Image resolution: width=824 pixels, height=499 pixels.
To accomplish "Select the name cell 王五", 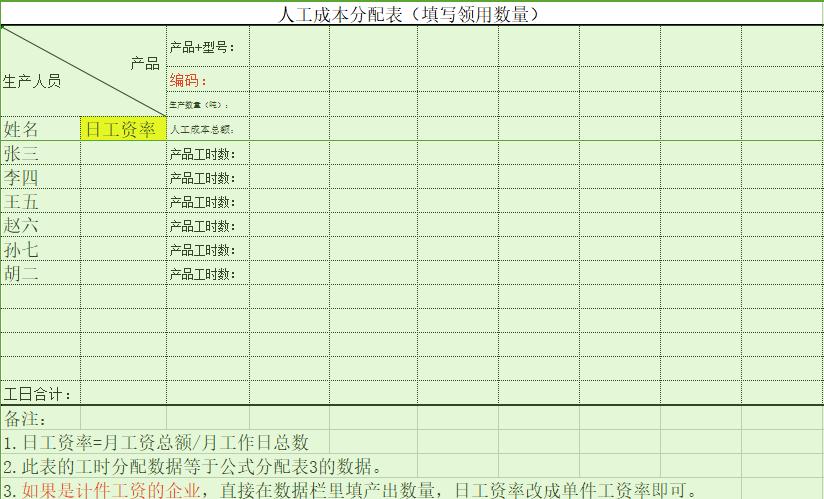I will pos(40,202).
